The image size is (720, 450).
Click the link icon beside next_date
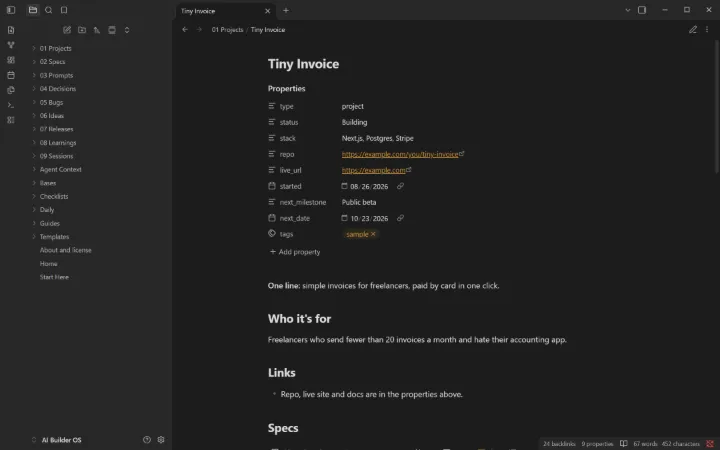pyautogui.click(x=400, y=218)
